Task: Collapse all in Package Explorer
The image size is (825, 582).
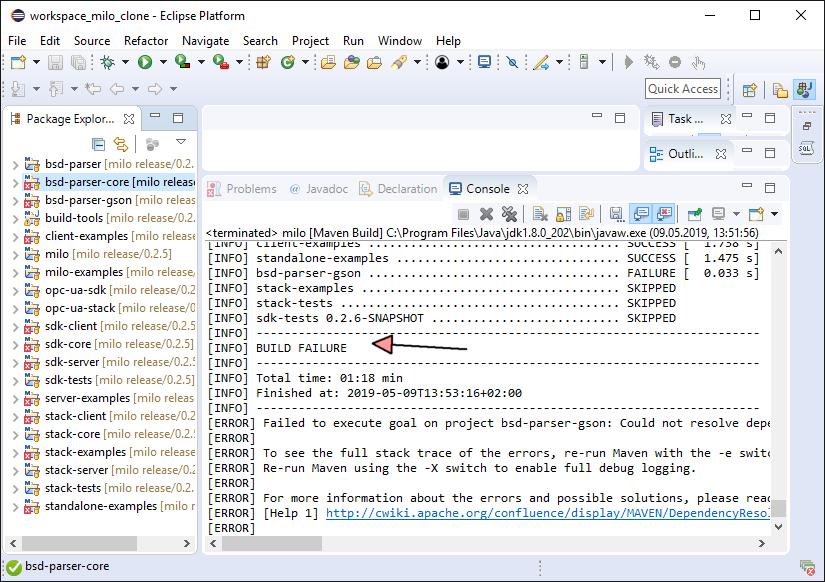Action: pyautogui.click(x=98, y=144)
